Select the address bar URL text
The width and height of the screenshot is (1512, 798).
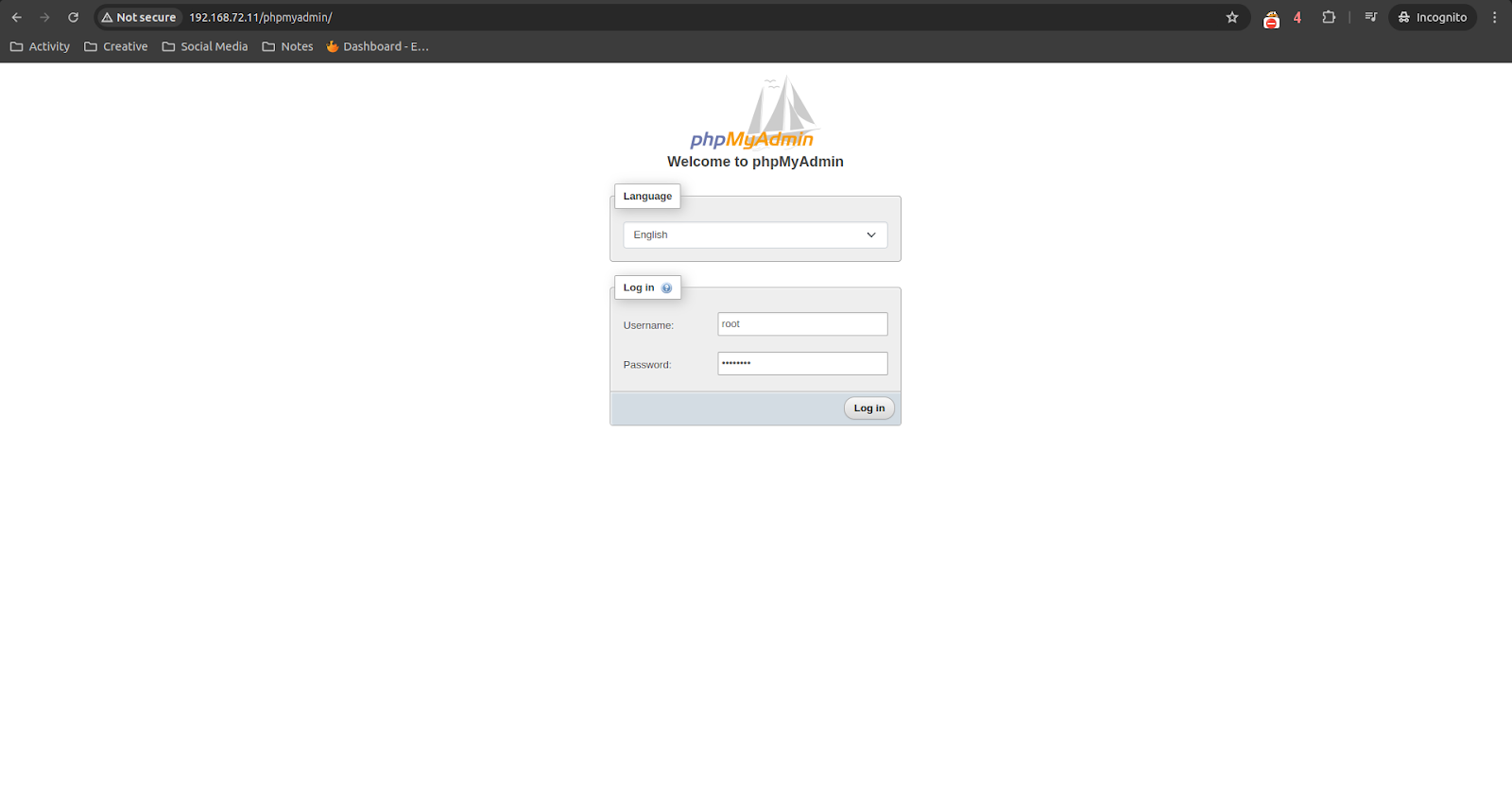pyautogui.click(x=260, y=17)
